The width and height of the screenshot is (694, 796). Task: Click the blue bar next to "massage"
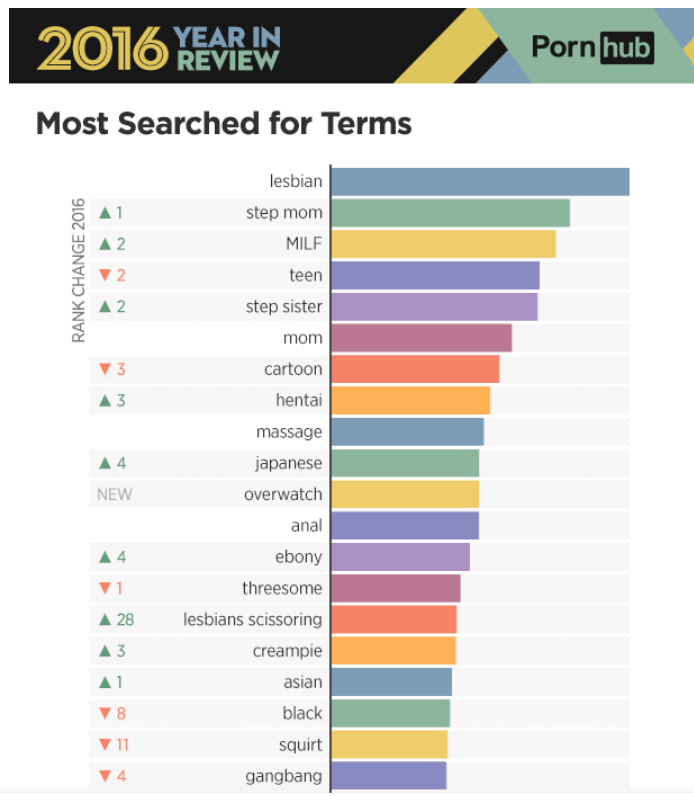coord(407,432)
